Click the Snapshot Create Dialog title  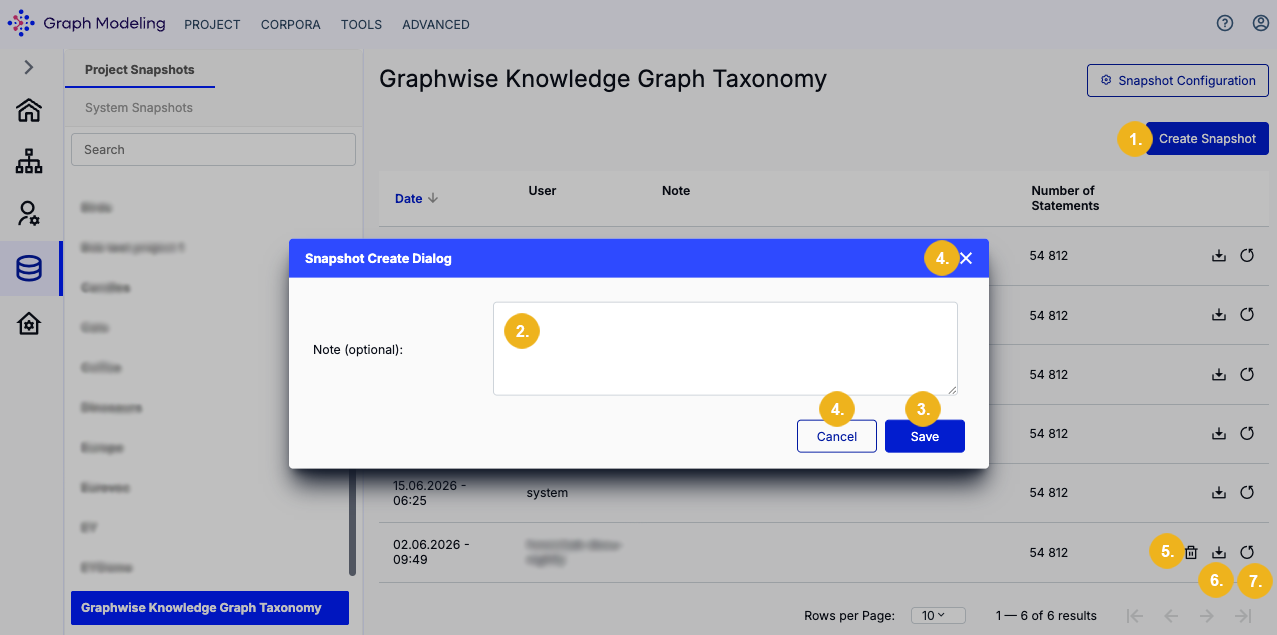tap(378, 259)
